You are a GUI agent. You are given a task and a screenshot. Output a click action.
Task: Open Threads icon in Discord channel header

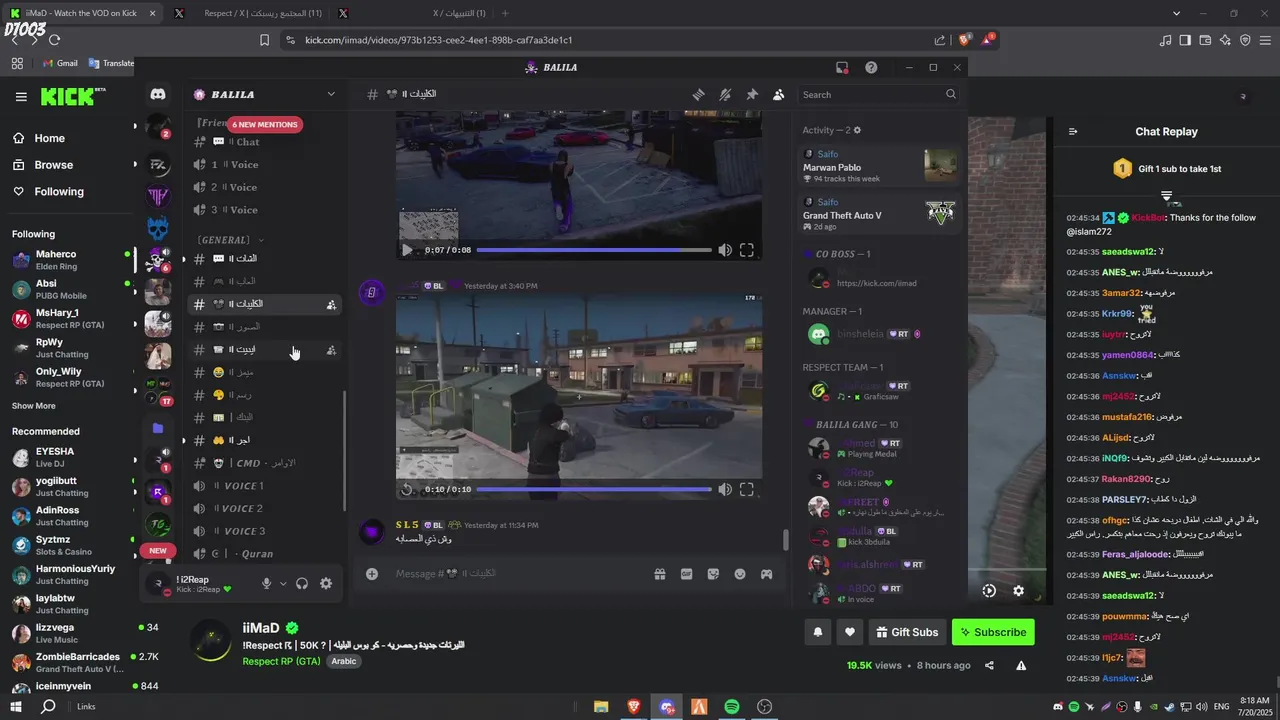(699, 94)
